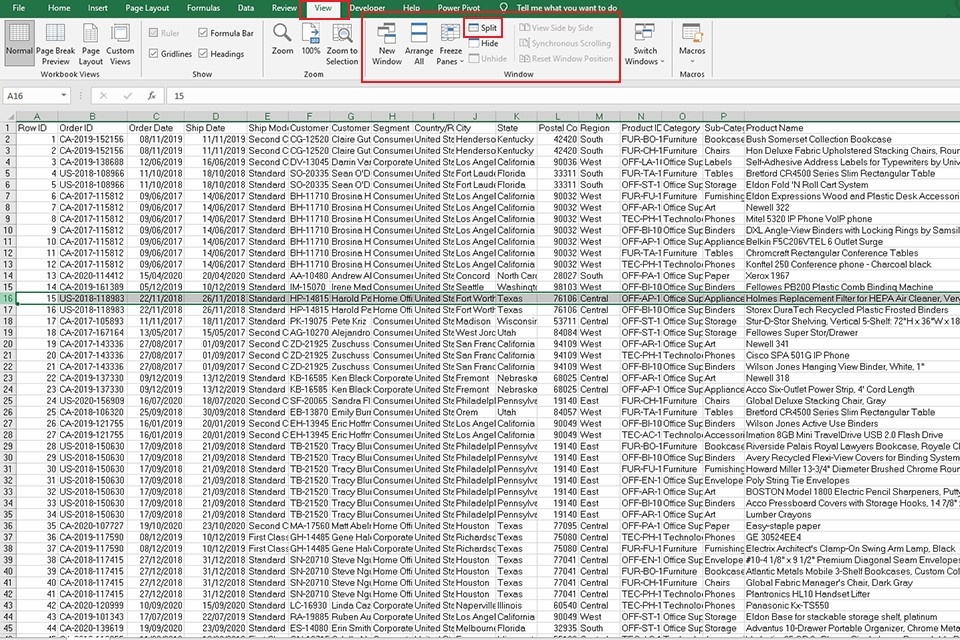Switch to the Insert tab
The width and height of the screenshot is (960, 640).
click(97, 8)
